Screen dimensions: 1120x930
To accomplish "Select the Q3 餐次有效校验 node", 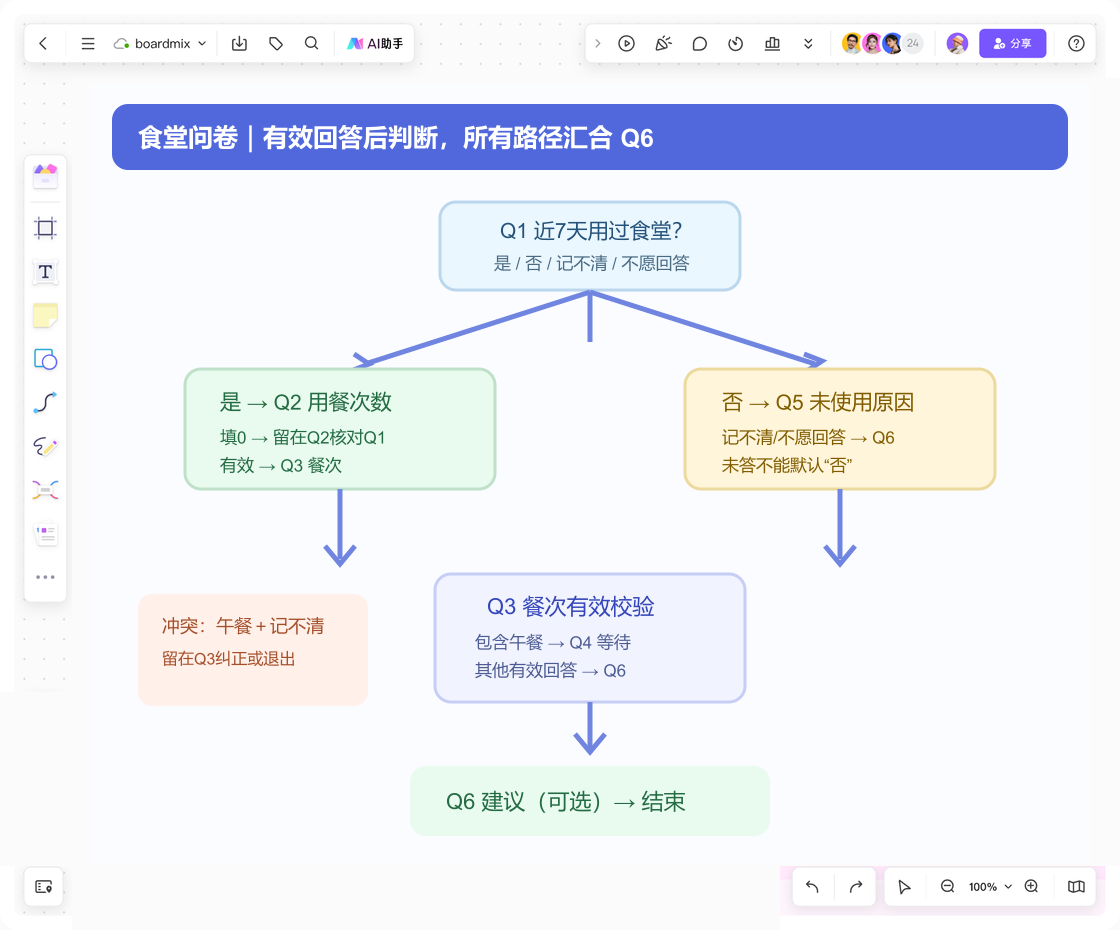I will click(x=589, y=638).
